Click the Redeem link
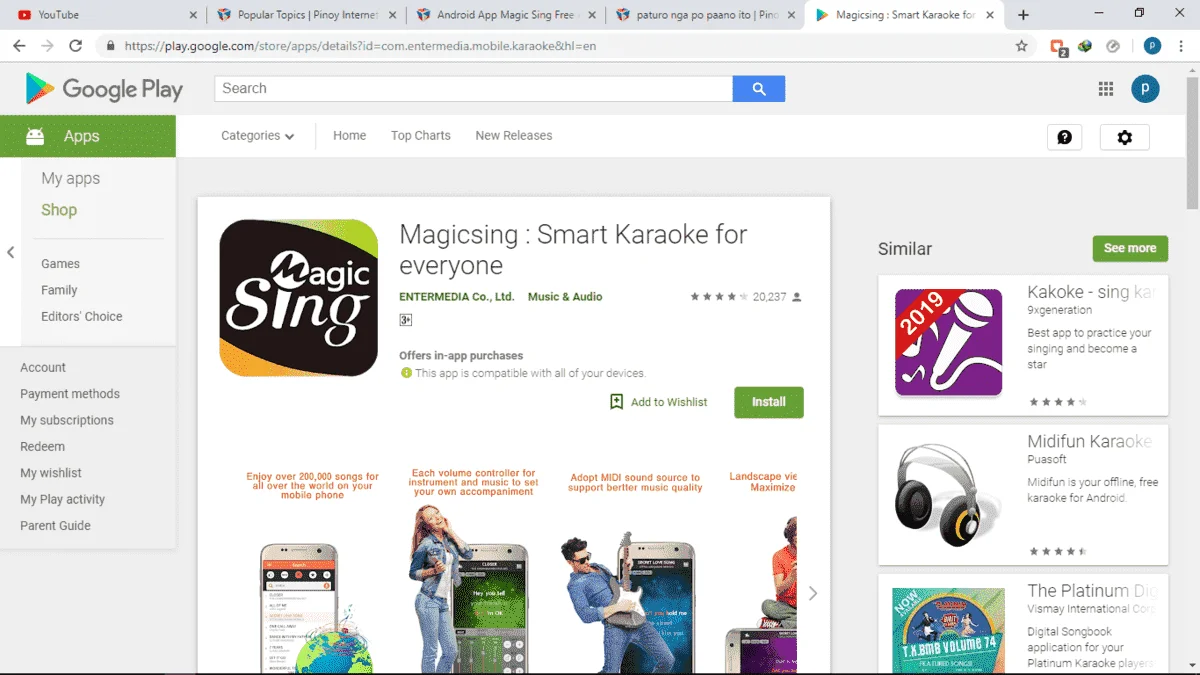The height and width of the screenshot is (675, 1200). click(42, 447)
